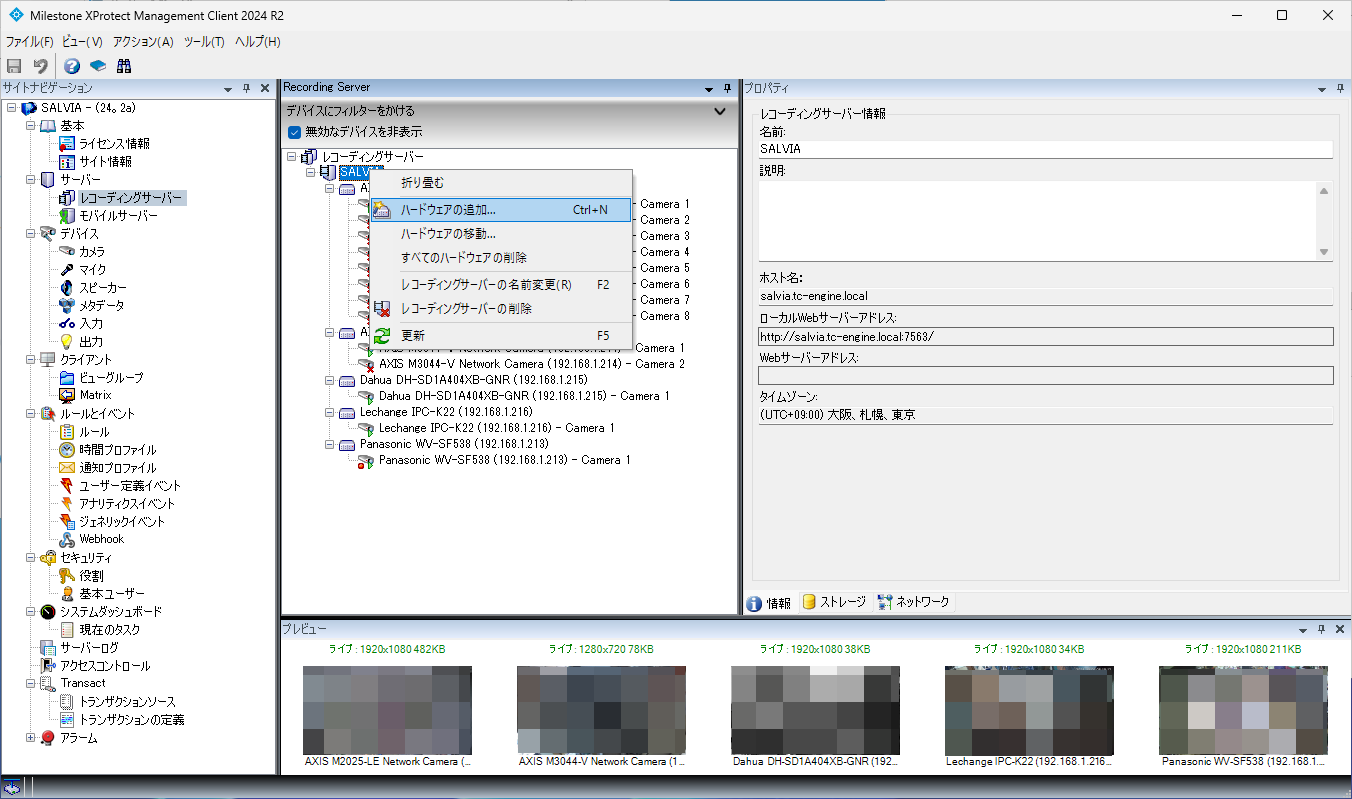Click the 時間プロファイル clock icon
The height and width of the screenshot is (799, 1352).
coord(67,450)
